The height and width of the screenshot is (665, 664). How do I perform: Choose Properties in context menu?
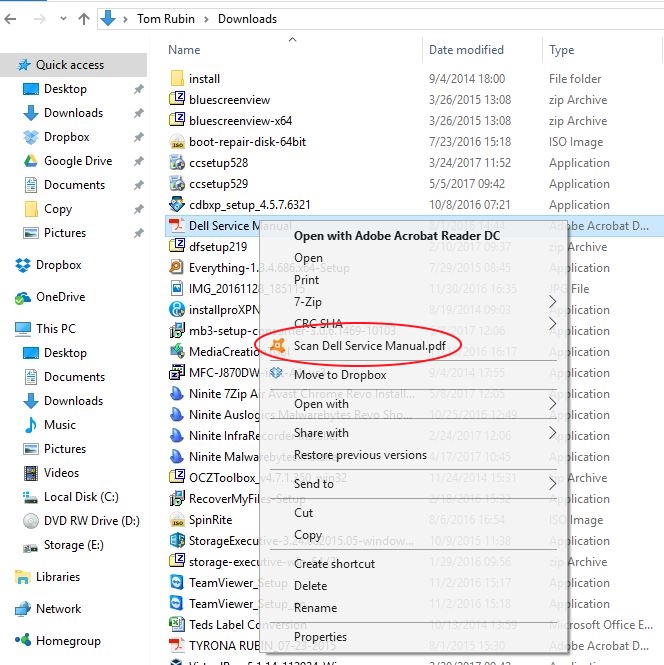pyautogui.click(x=320, y=637)
